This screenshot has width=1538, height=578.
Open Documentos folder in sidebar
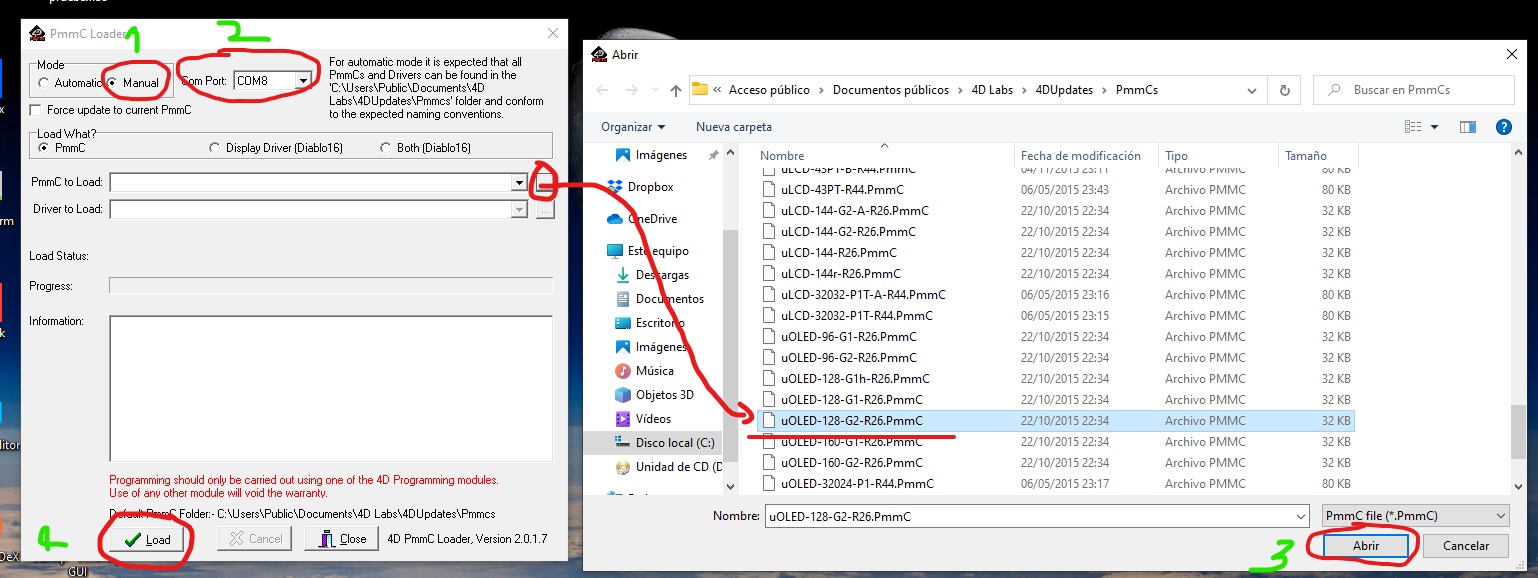(x=669, y=299)
